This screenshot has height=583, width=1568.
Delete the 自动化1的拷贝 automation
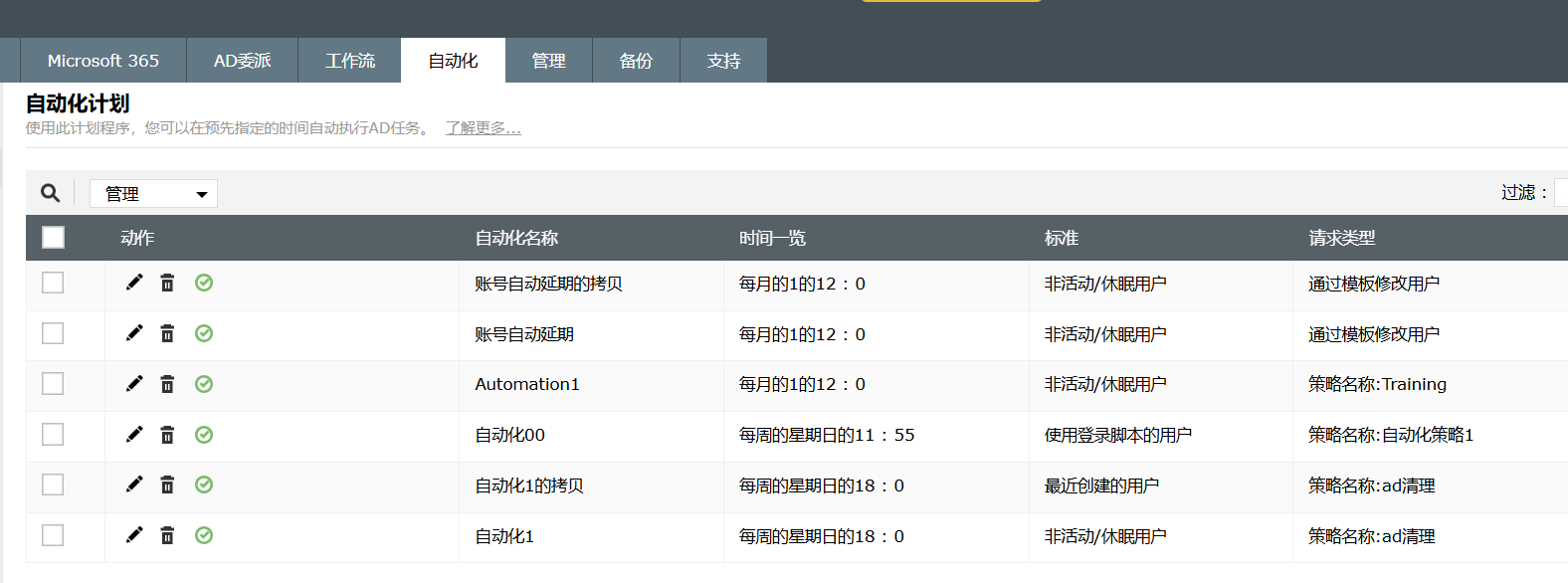[167, 485]
